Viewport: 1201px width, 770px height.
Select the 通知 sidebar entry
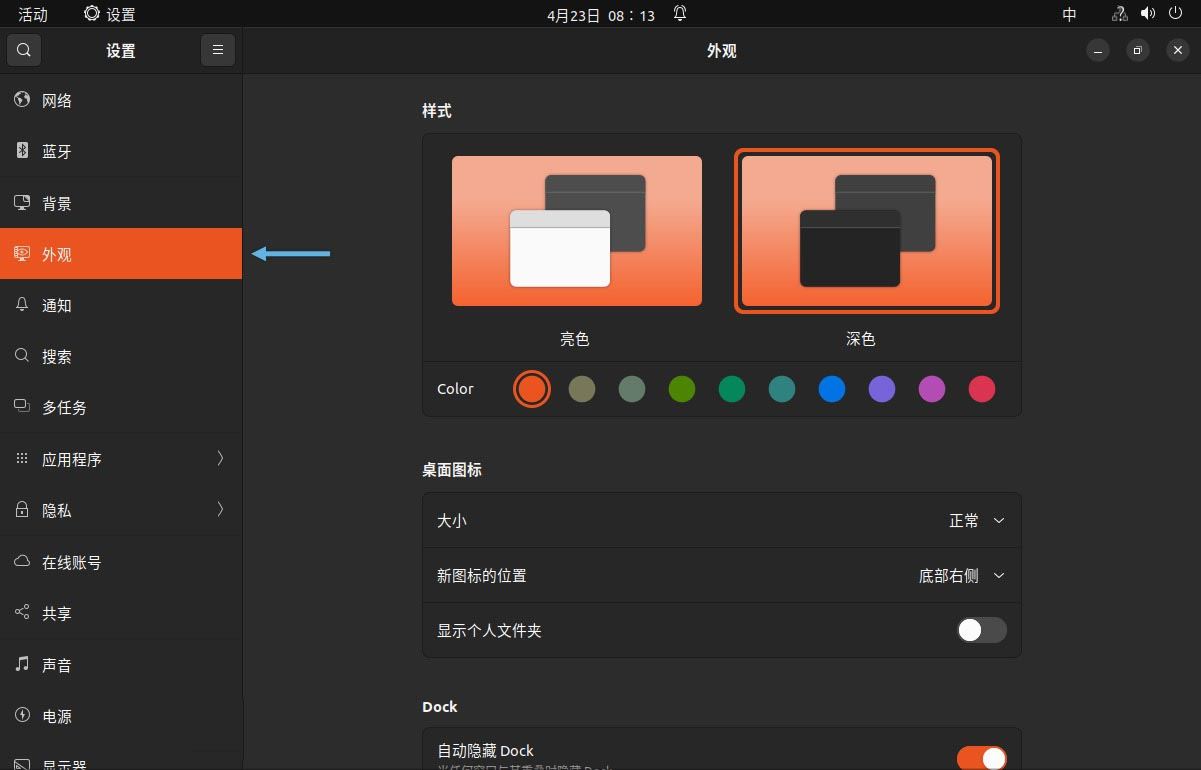(x=121, y=305)
